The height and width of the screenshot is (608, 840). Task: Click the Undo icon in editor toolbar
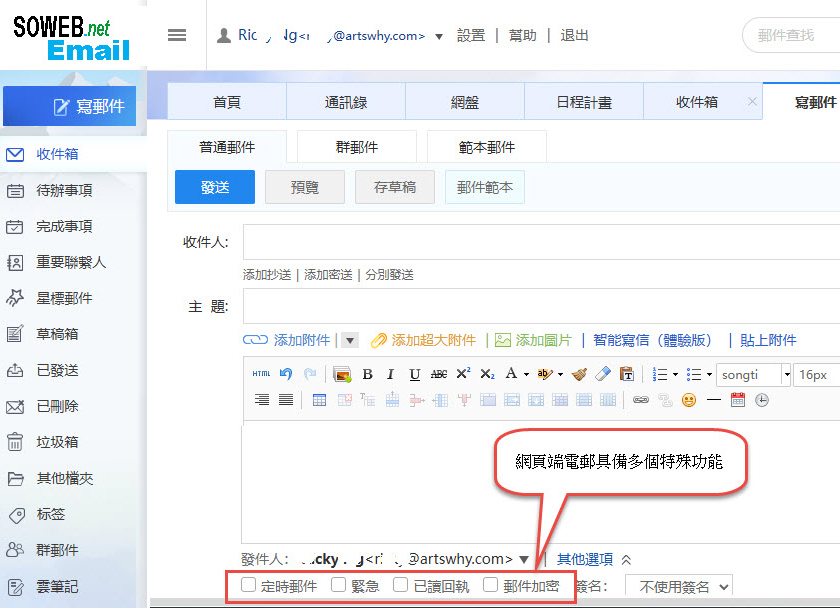point(285,373)
